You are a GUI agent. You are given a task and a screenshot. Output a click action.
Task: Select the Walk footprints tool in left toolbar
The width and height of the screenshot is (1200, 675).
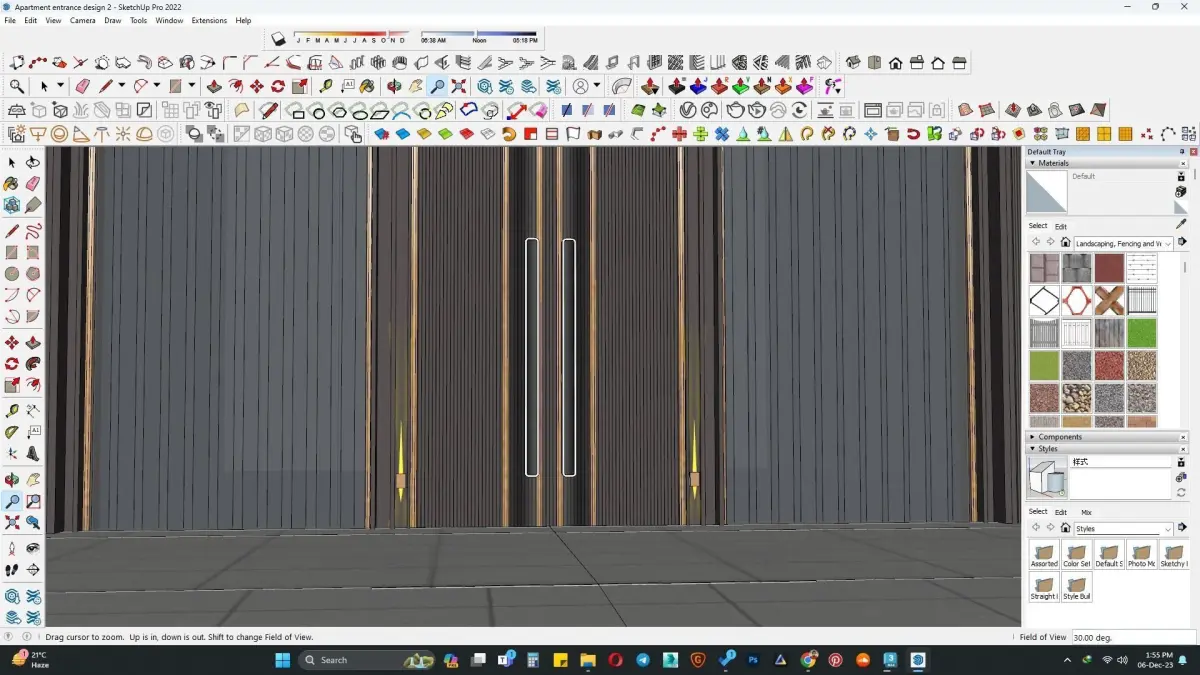click(12, 570)
